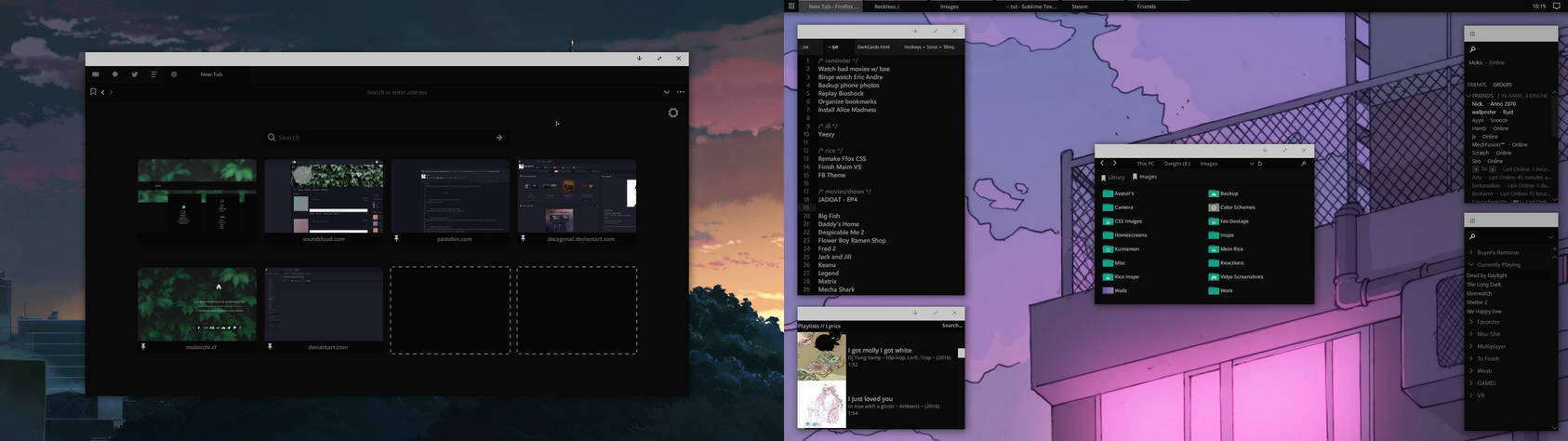This screenshot has width=1568, height=441.
Task: Open the Vidya Screenshots folder
Action: click(x=1236, y=276)
